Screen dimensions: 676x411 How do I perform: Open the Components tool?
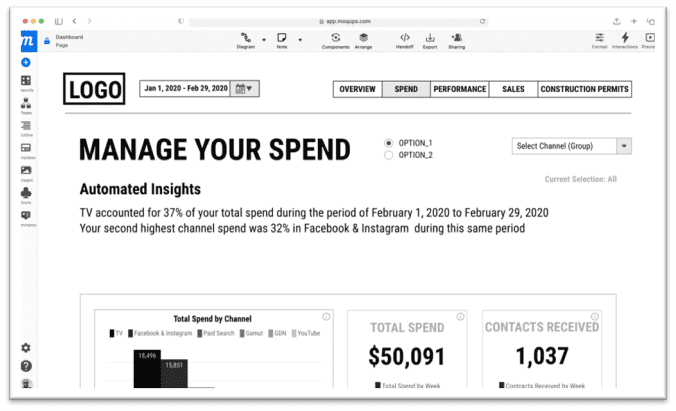point(335,38)
